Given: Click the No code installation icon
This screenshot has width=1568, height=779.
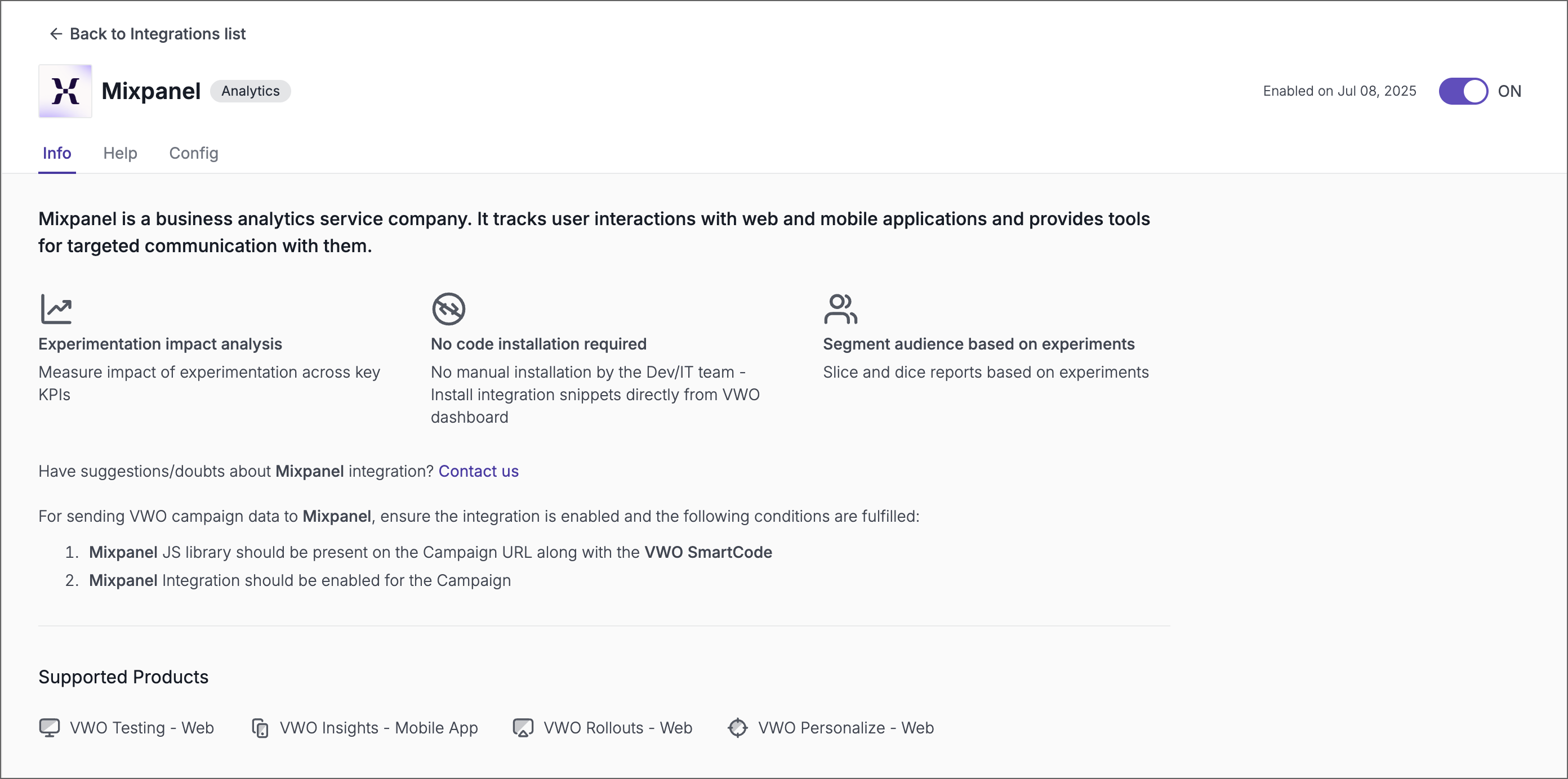Looking at the screenshot, I should 449,309.
